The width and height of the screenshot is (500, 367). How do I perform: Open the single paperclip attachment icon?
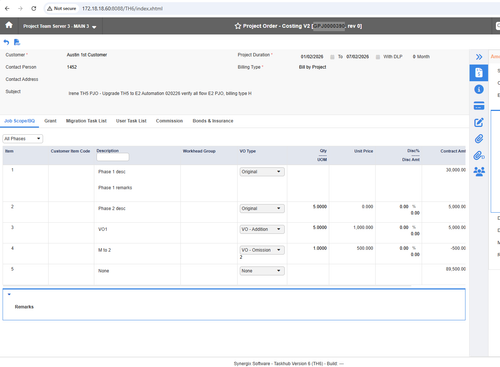point(479,138)
